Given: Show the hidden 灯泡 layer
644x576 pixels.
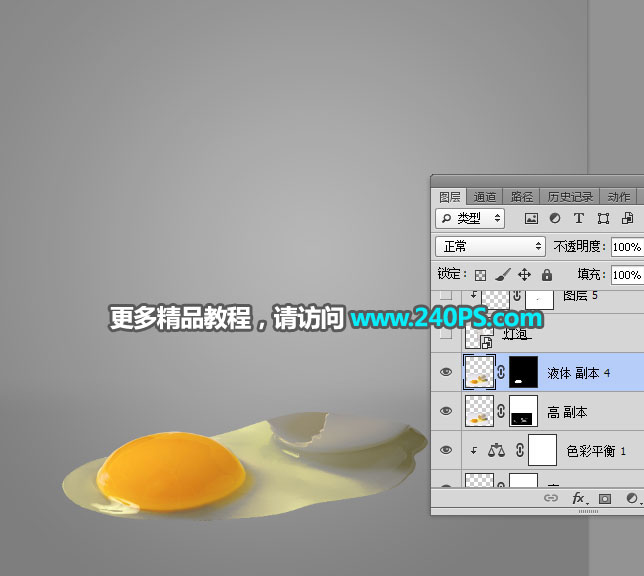Looking at the screenshot, I should (x=446, y=334).
